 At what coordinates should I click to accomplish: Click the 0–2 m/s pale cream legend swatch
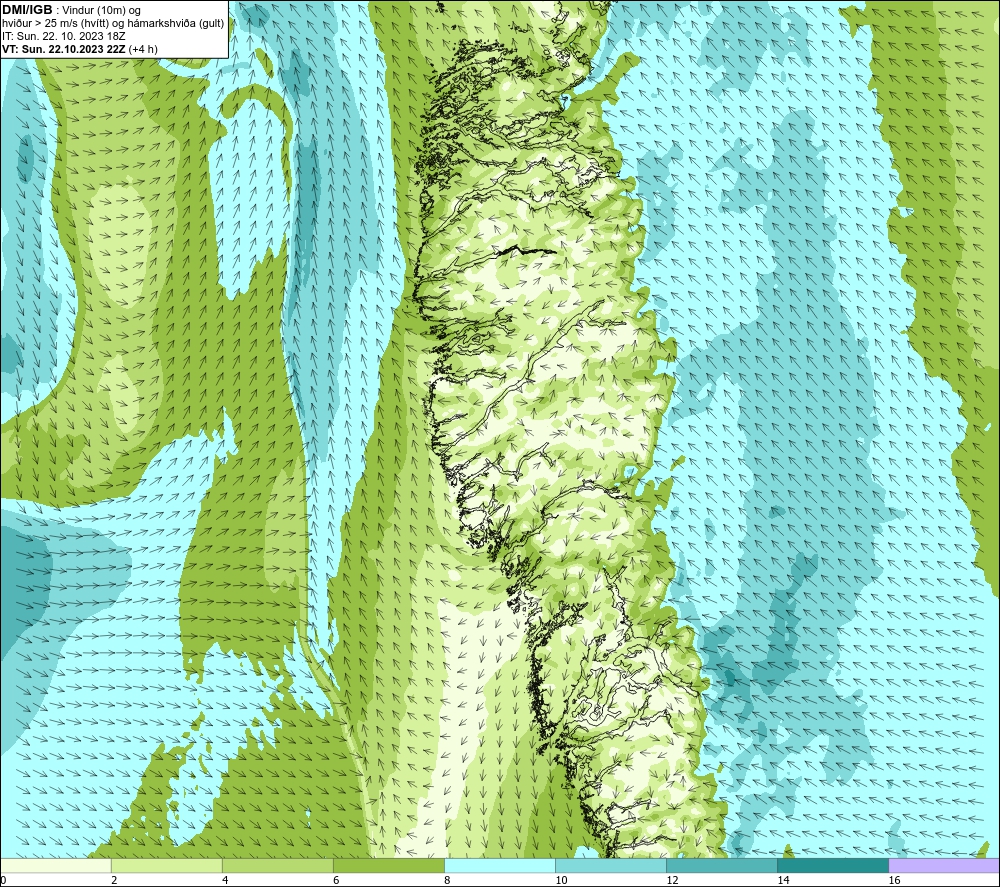56,865
